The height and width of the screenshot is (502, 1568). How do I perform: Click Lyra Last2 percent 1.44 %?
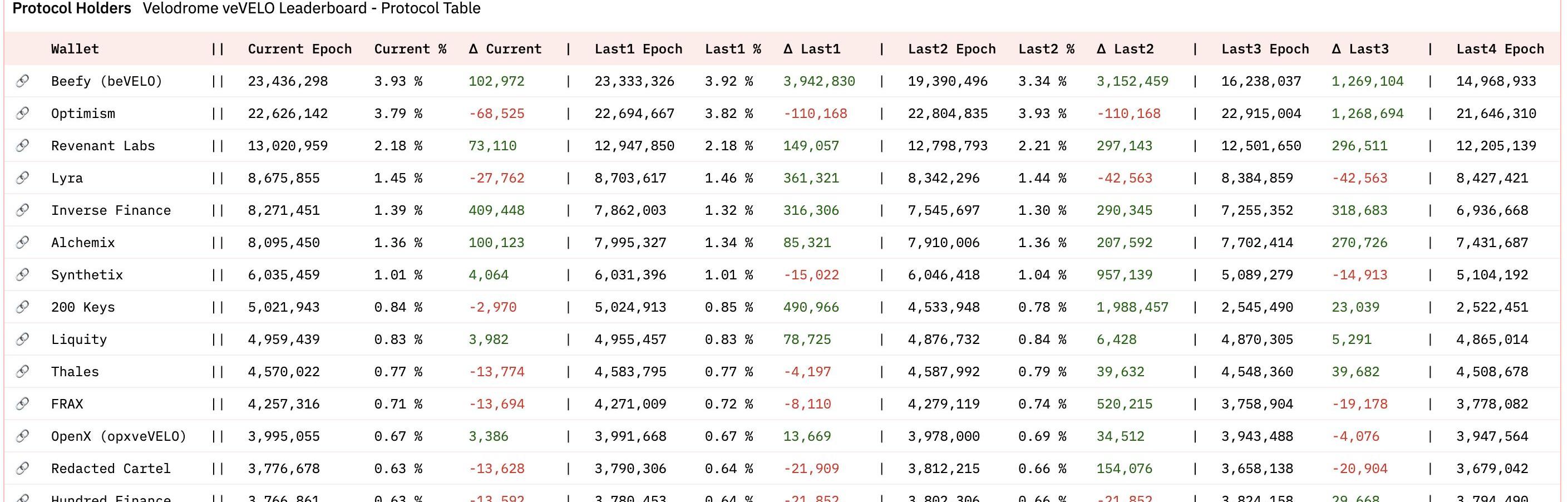[1043, 178]
